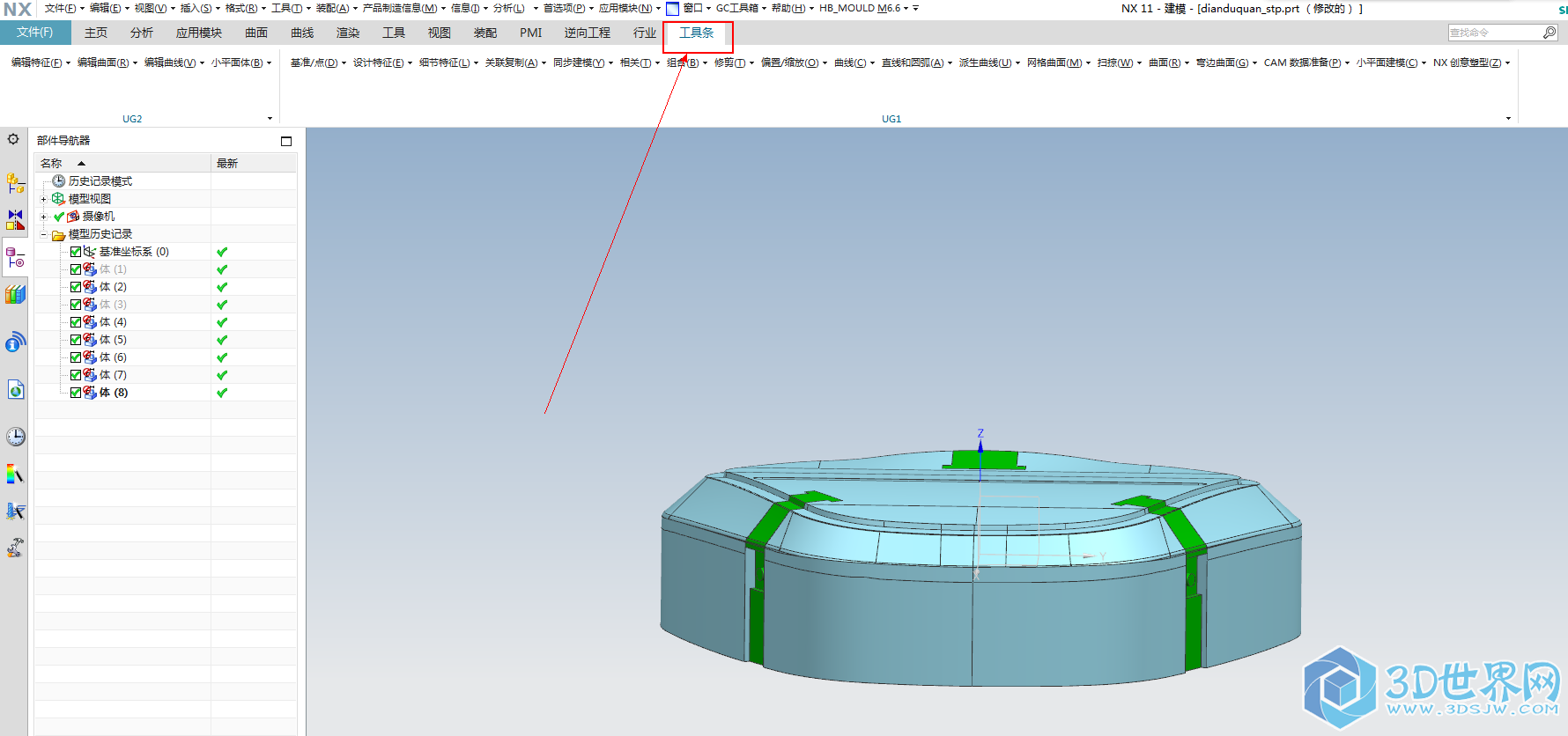Screen dimensions: 1568x736
Task: Open the 逆向工程 ribbon tab
Action: click(588, 33)
